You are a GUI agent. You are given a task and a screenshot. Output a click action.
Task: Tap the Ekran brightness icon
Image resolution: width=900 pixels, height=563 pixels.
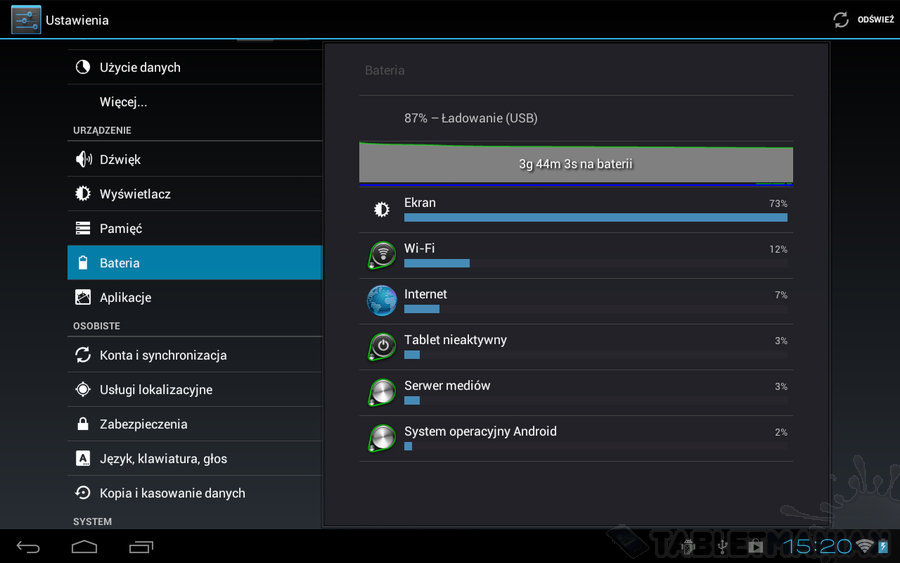(381, 210)
